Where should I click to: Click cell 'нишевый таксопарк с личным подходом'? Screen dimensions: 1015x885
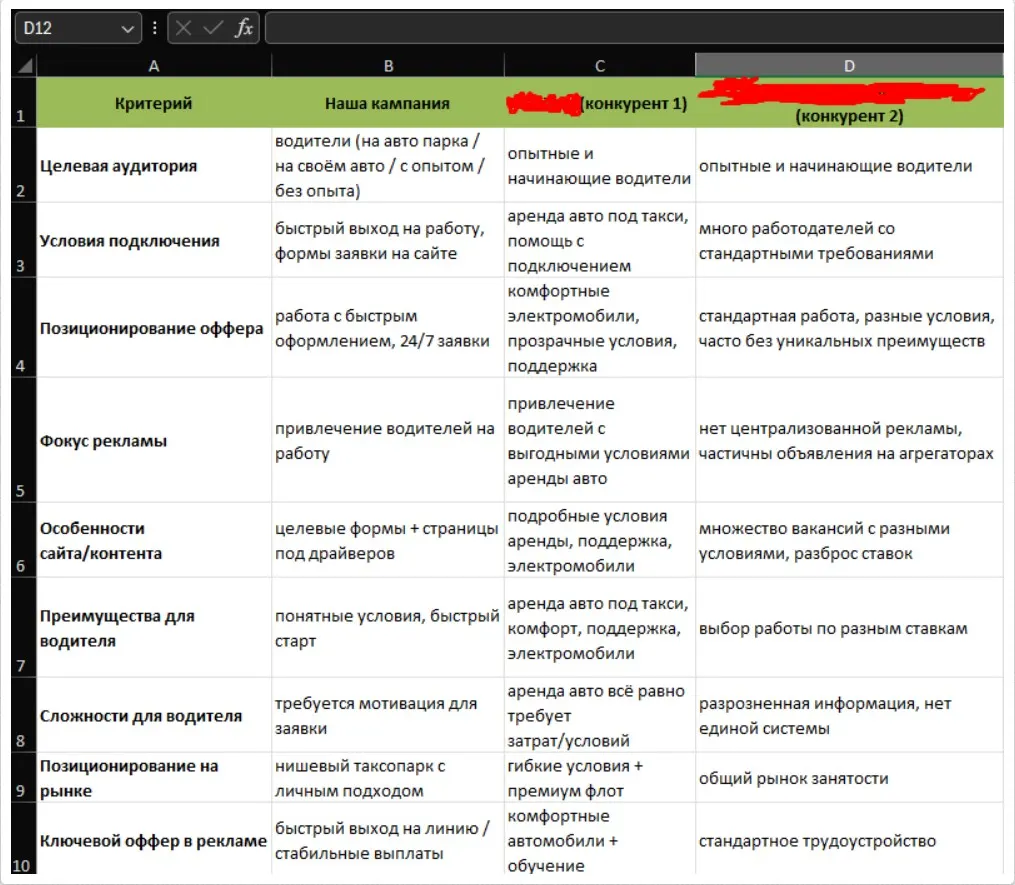click(x=388, y=778)
